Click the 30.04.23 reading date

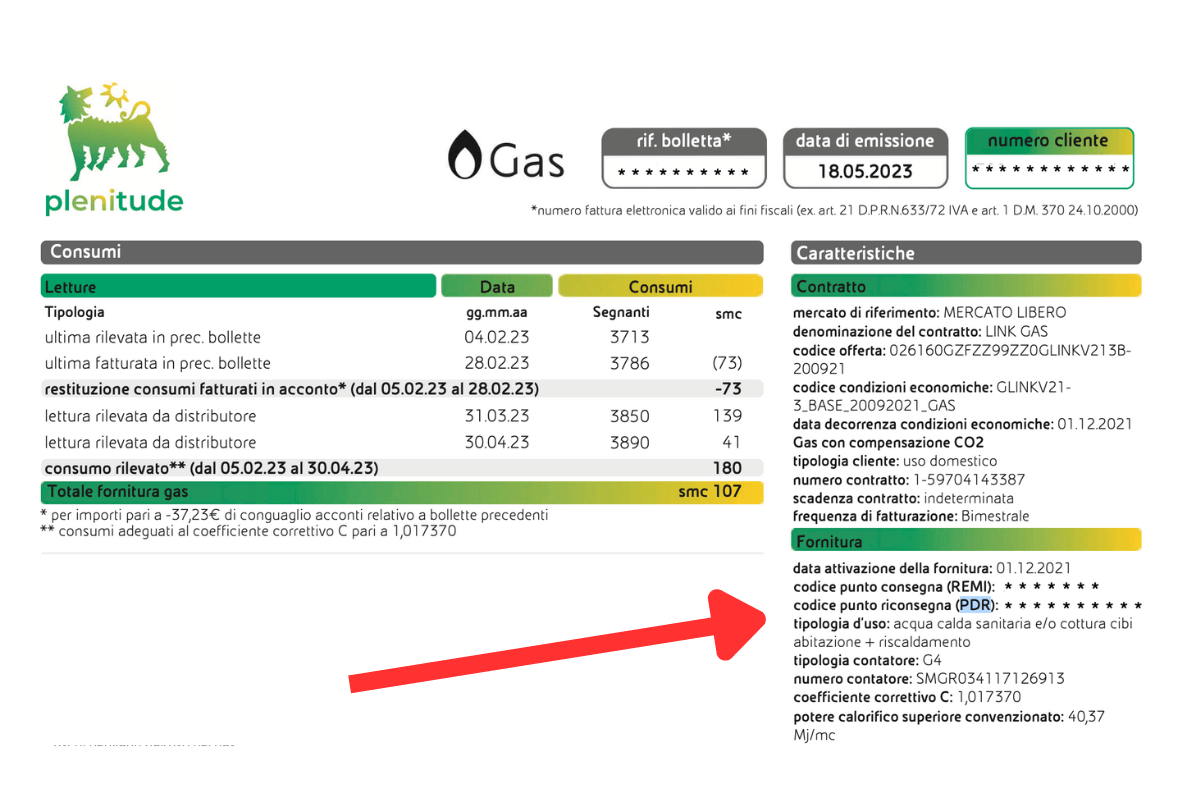tap(497, 442)
